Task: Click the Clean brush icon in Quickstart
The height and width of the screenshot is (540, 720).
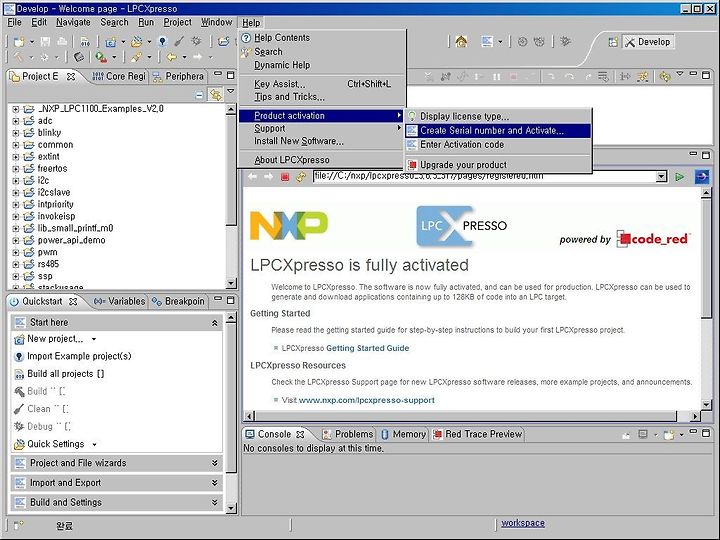Action: click(x=19, y=409)
